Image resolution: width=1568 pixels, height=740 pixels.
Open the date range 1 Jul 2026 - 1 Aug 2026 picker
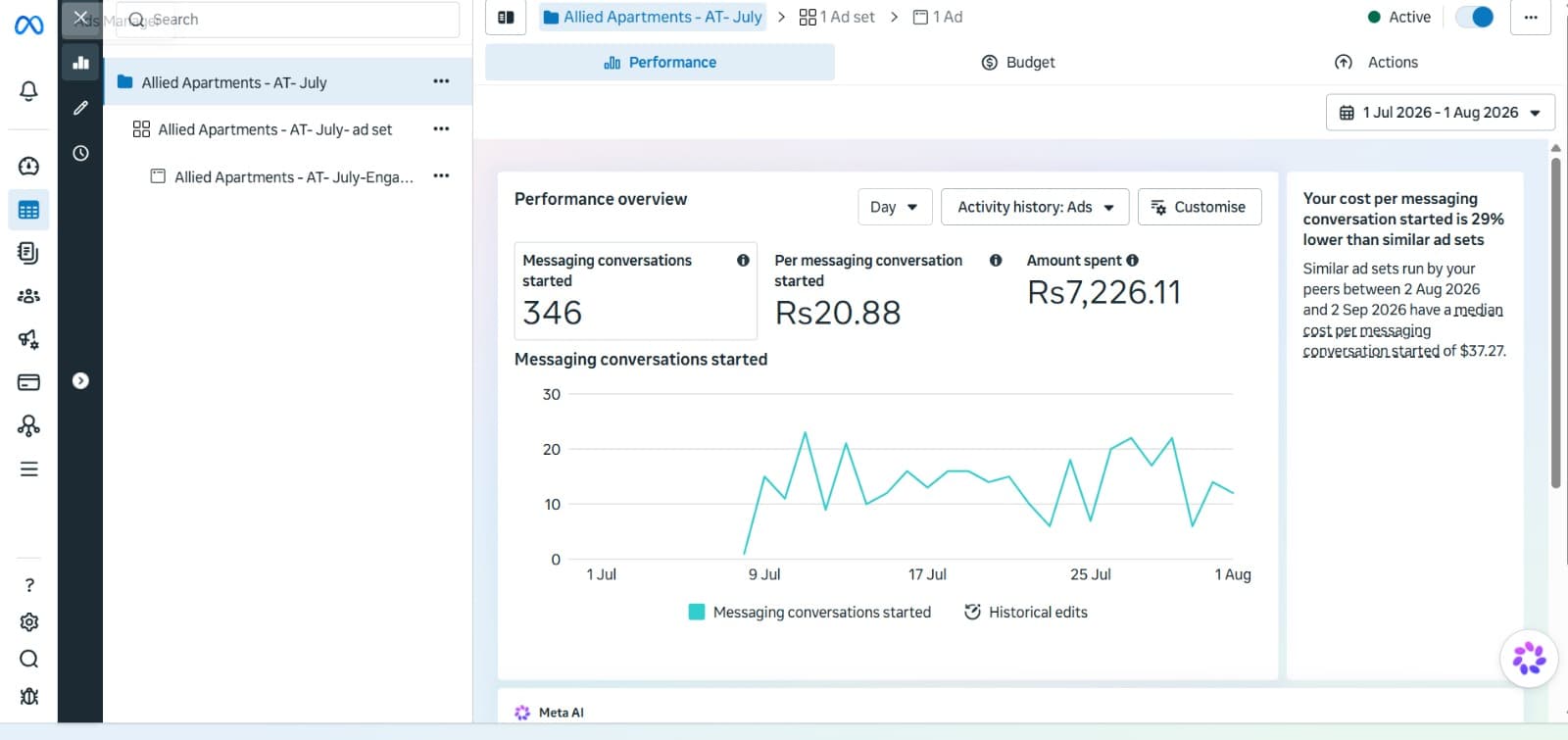[x=1441, y=113]
